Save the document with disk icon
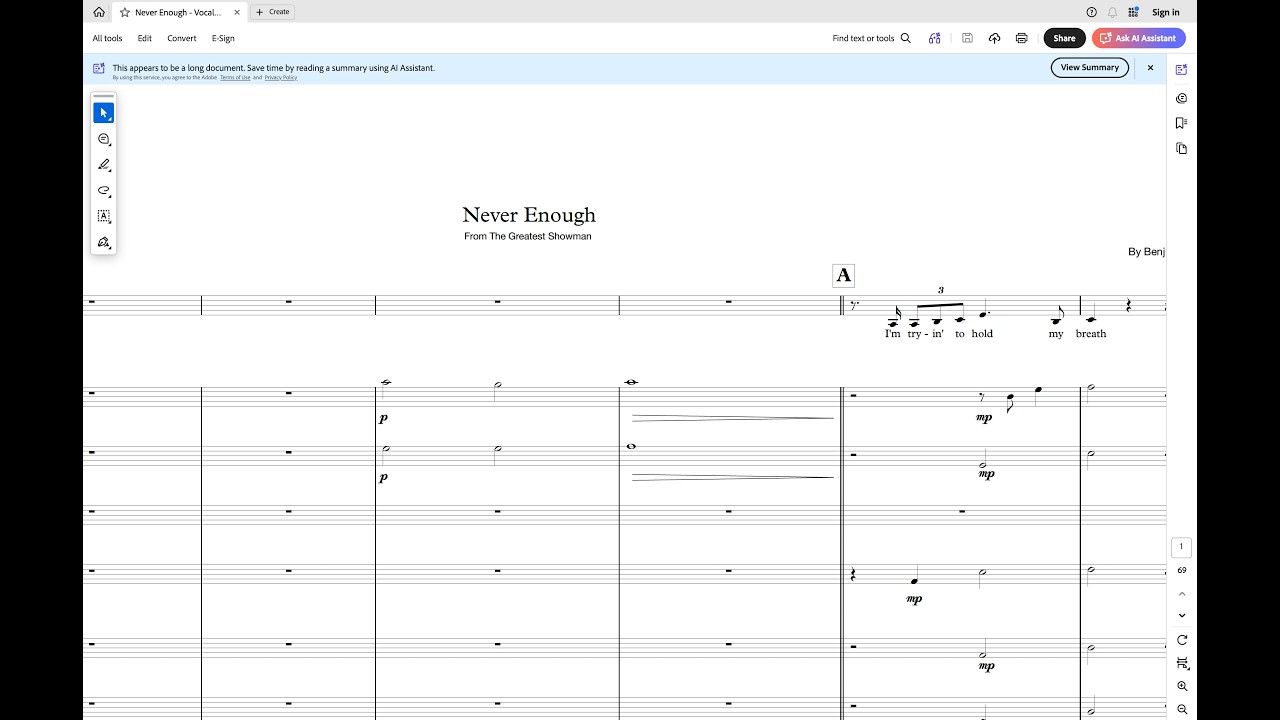The width and height of the screenshot is (1280, 720). 967,38
